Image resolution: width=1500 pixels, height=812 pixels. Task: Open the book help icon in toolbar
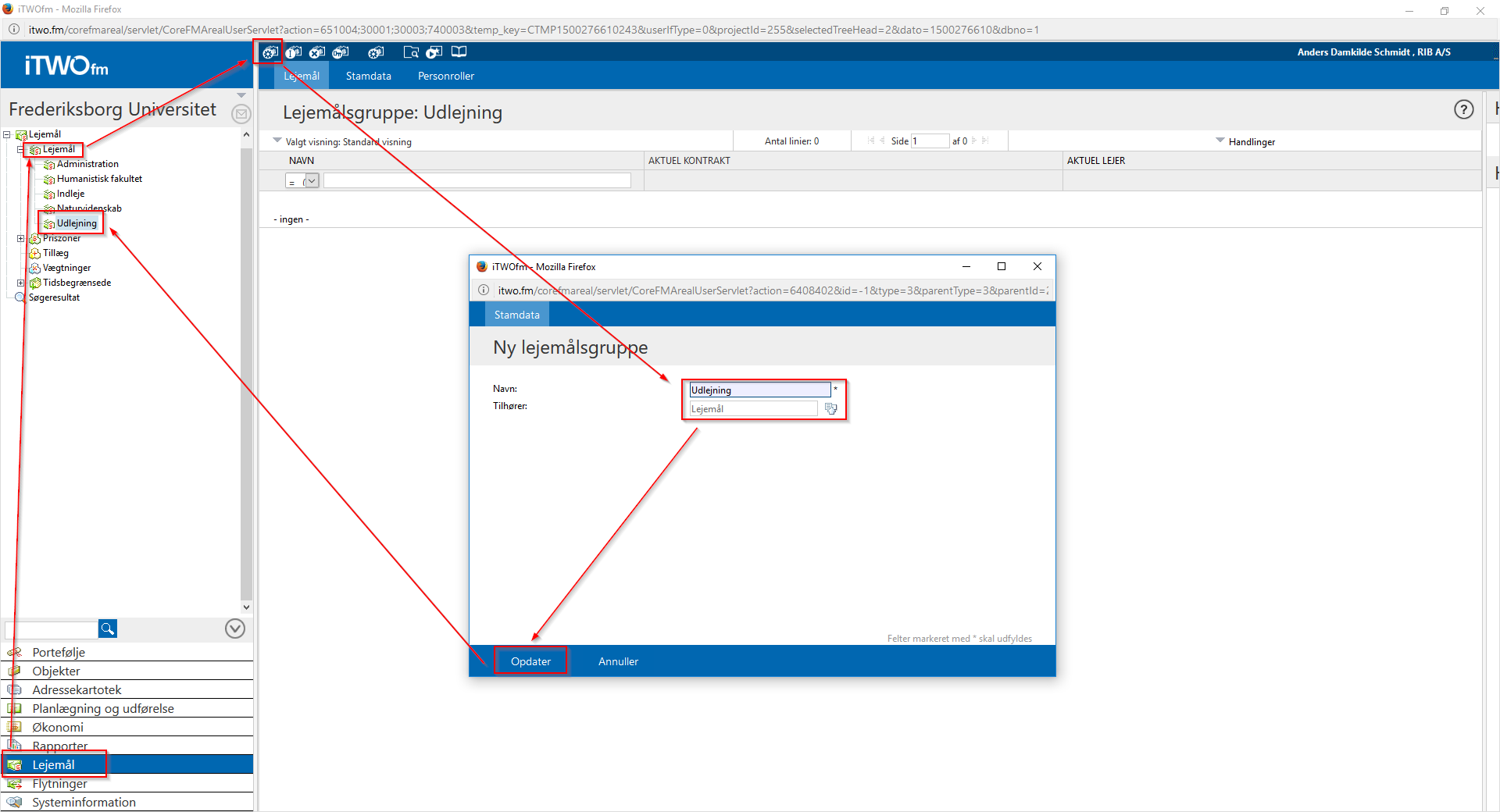point(459,52)
